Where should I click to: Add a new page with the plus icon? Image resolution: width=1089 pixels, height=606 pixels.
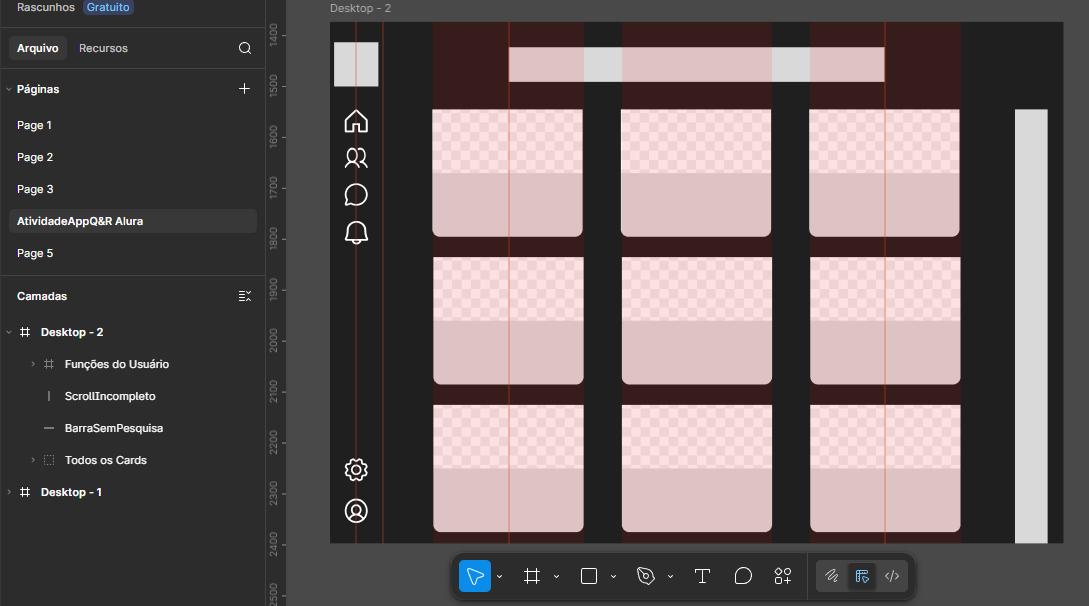(245, 89)
